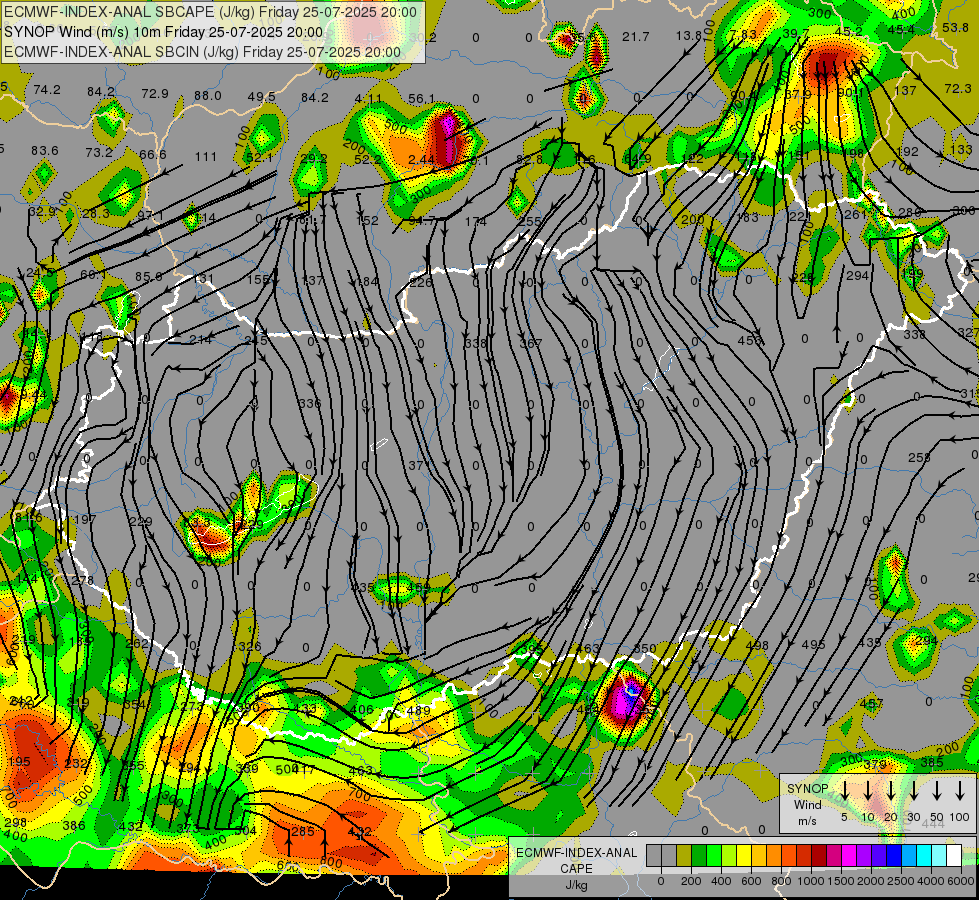Click the 1000 tick label on colorbar

tap(811, 881)
